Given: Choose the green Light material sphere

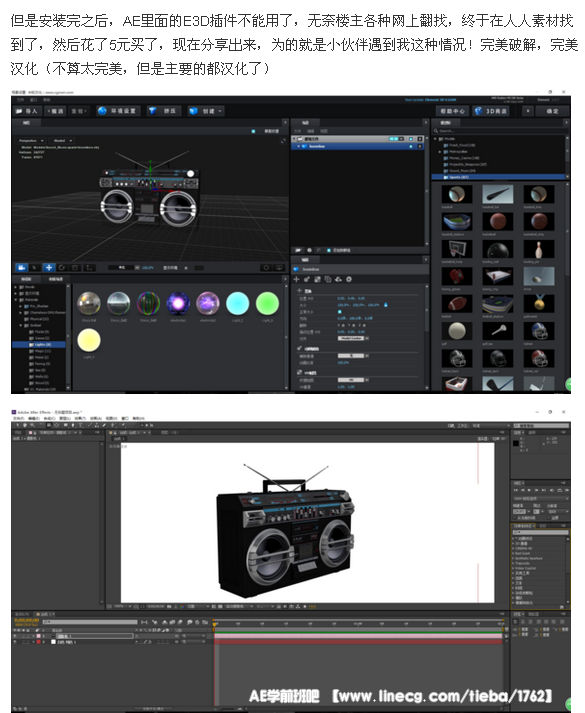Looking at the screenshot, I should click(267, 303).
